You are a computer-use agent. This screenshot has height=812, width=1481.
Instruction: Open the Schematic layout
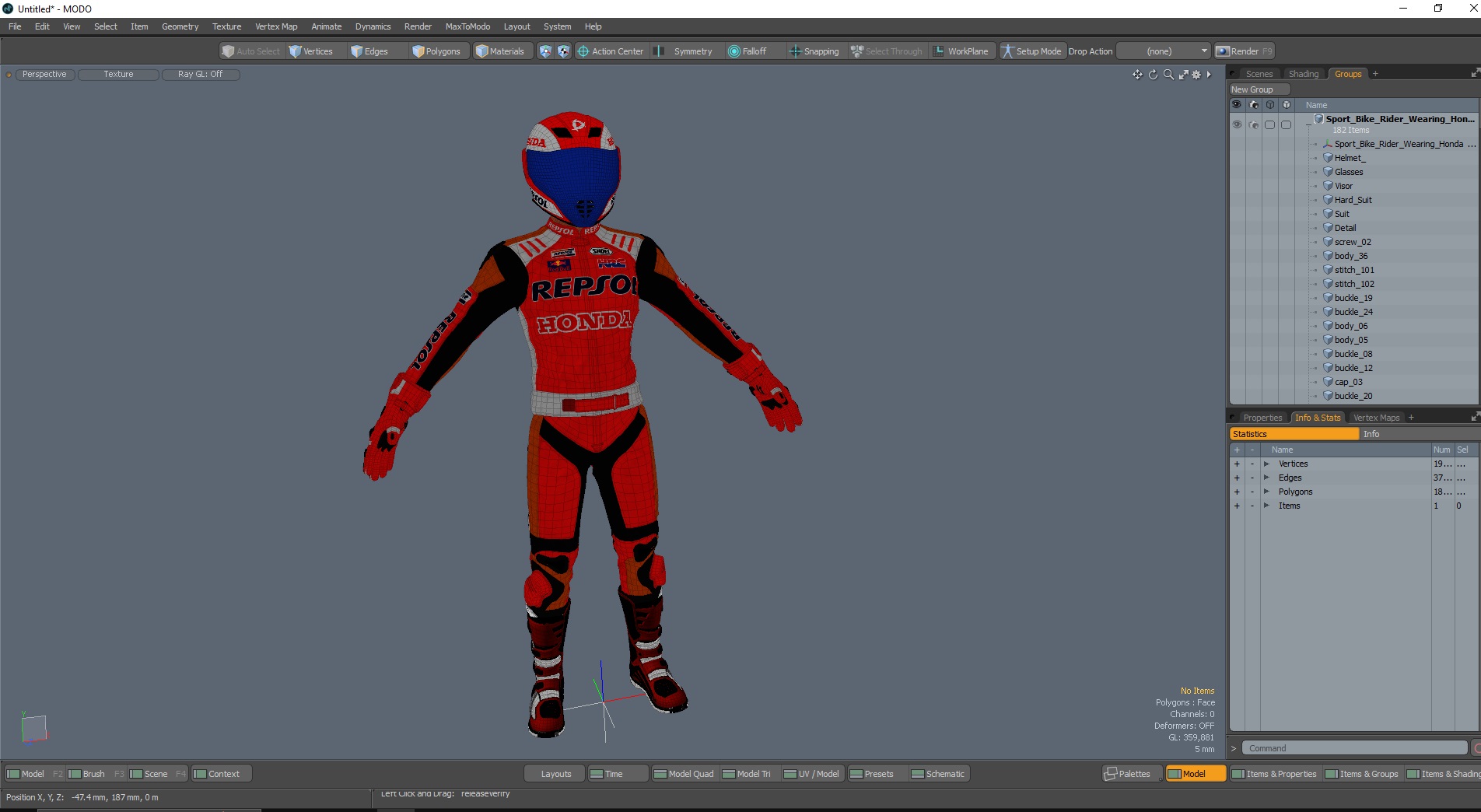coord(938,774)
